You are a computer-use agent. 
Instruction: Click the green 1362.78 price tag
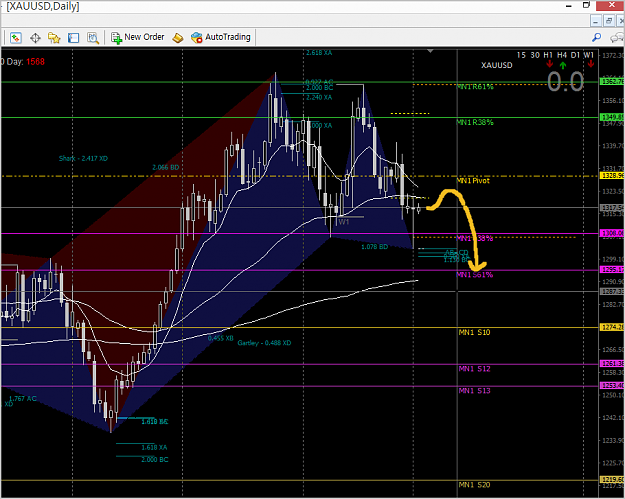pos(612,81)
